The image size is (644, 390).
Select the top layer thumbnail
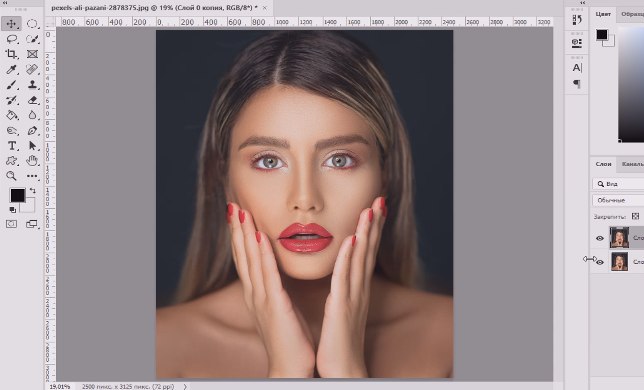619,238
